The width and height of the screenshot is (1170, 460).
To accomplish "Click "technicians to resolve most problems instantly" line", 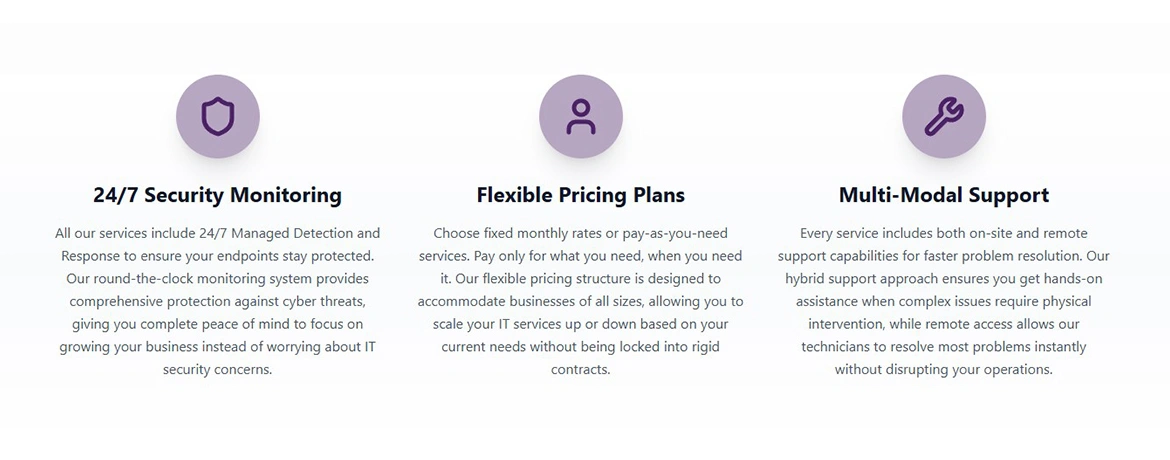I will [943, 347].
